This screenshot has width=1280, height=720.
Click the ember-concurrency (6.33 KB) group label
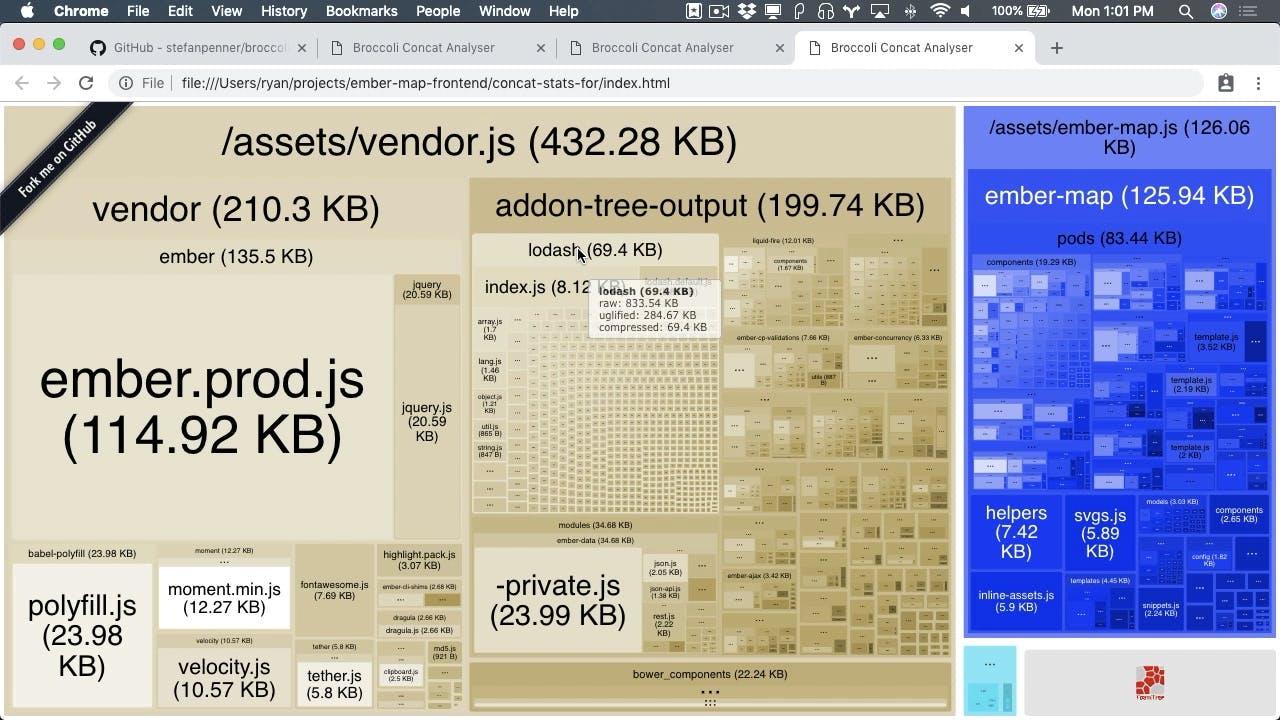[898, 338]
